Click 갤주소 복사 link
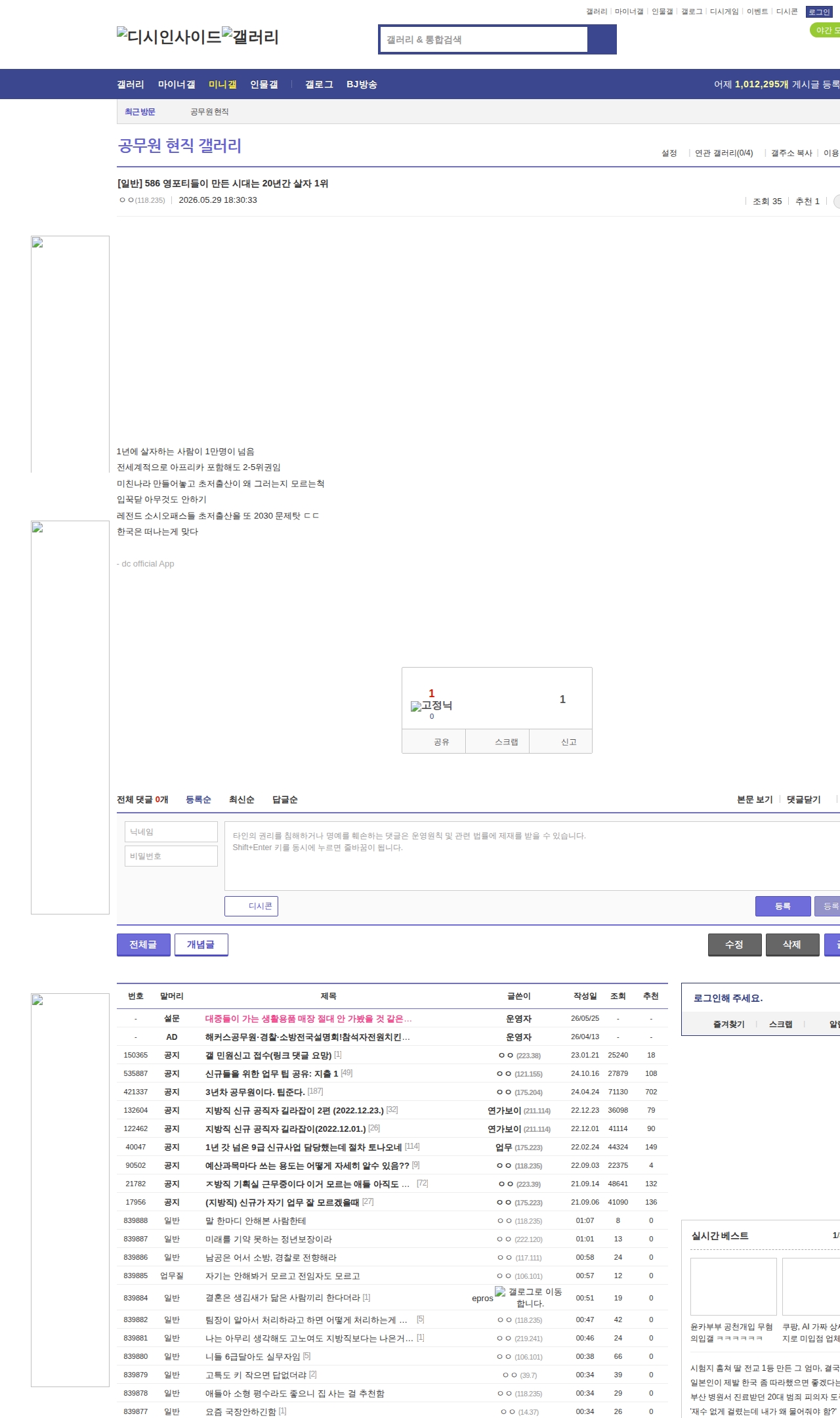Screen dimensions: 840x1418 pyautogui.click(x=791, y=153)
